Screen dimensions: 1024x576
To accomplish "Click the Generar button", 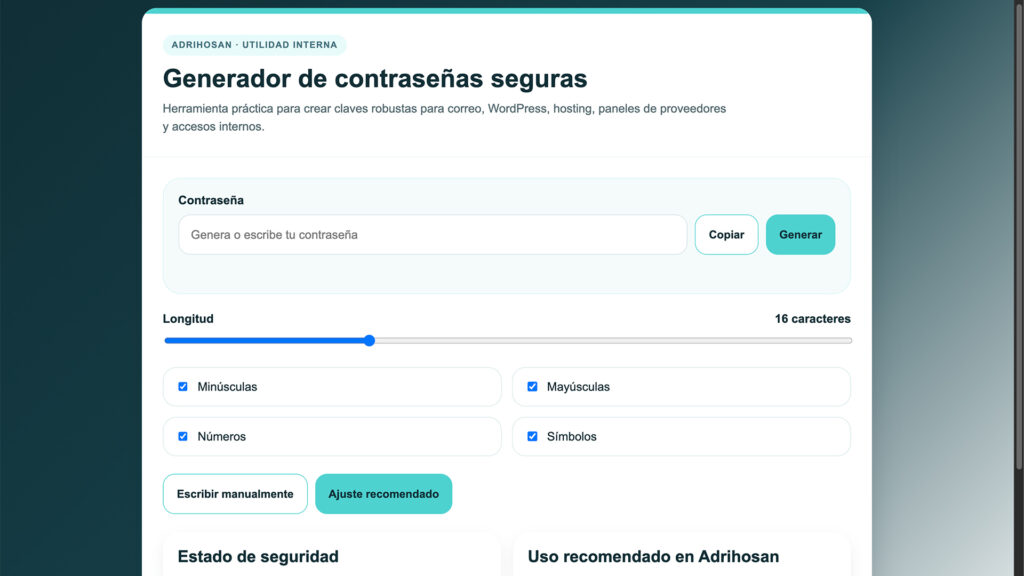I will click(x=800, y=234).
